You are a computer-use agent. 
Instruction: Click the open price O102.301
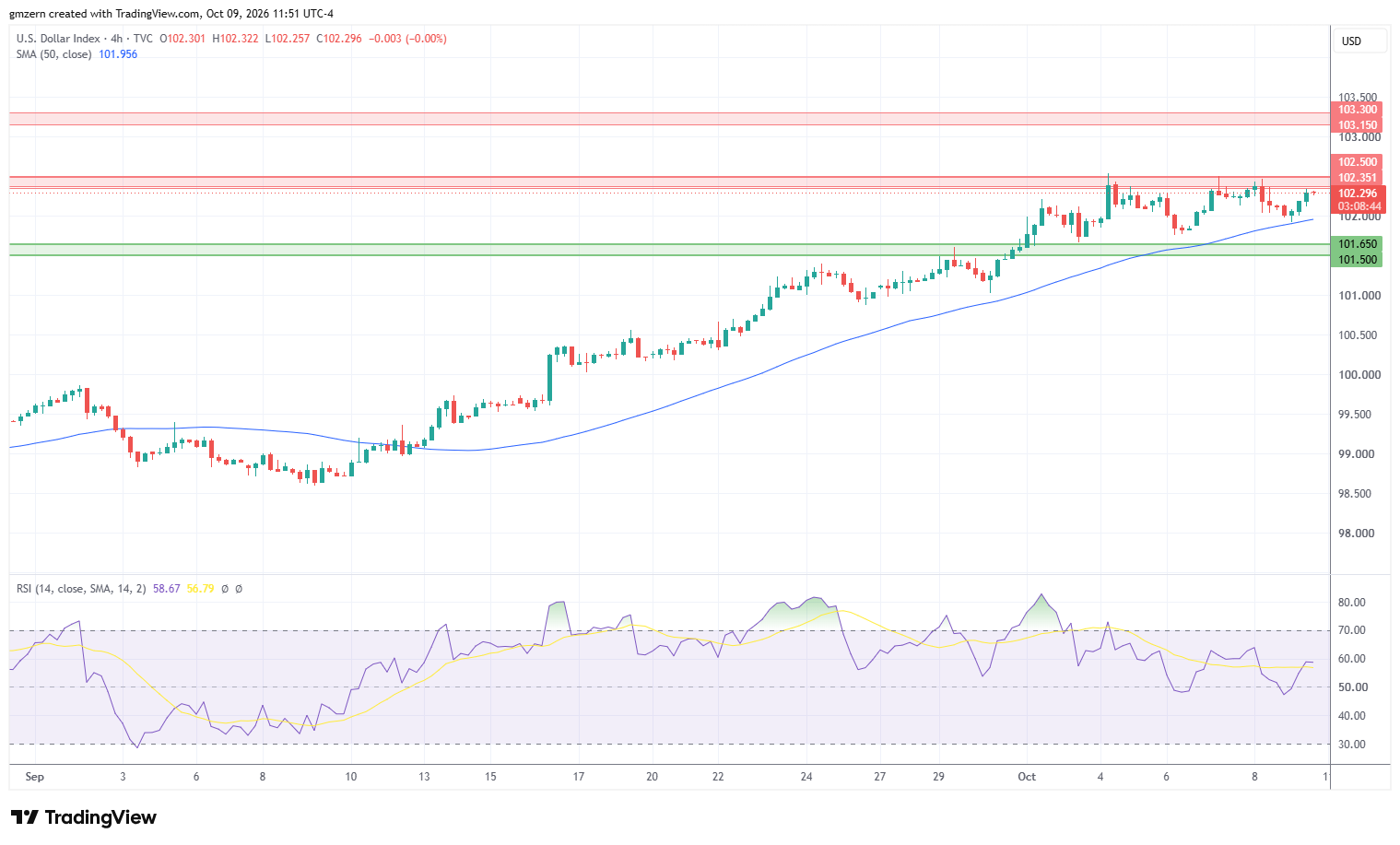(182, 39)
